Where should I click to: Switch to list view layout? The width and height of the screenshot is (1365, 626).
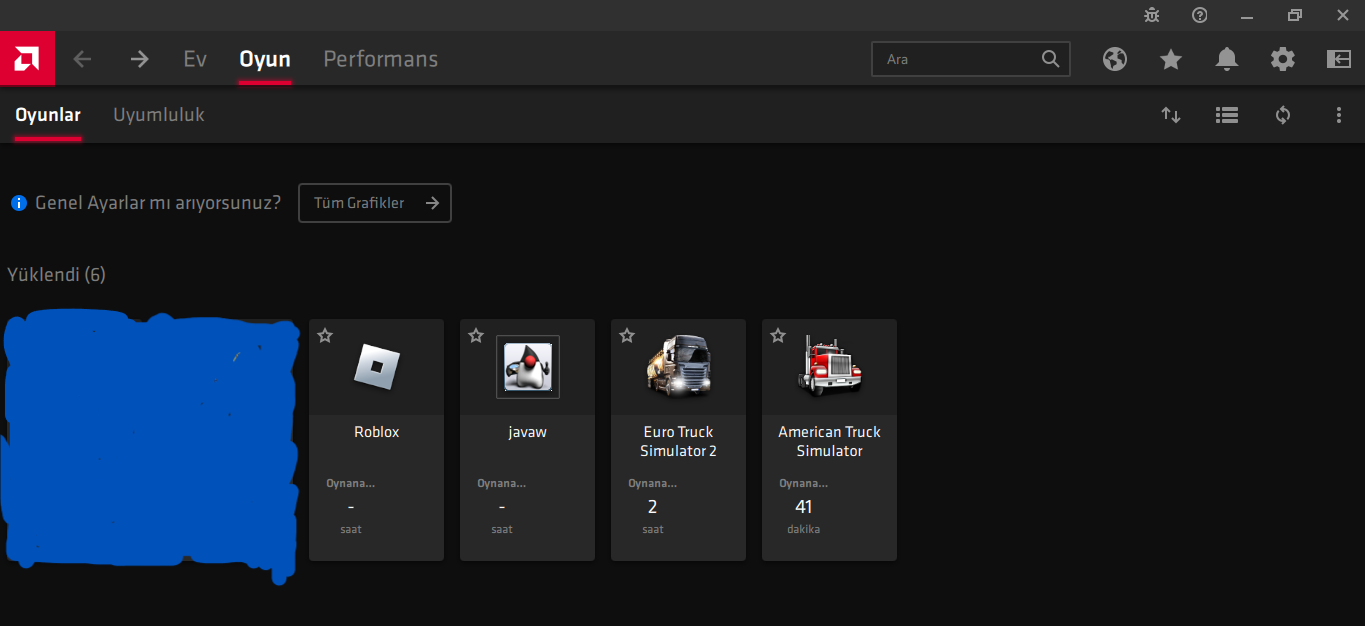tap(1227, 115)
